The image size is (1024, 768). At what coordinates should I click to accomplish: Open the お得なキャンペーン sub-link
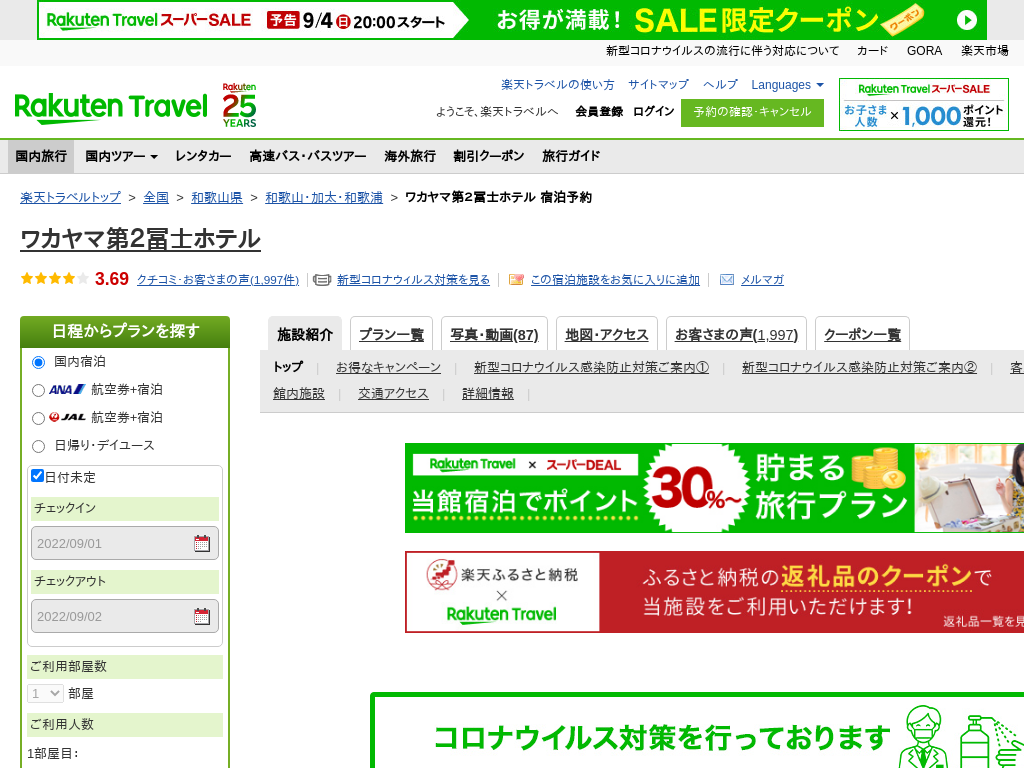pyautogui.click(x=389, y=368)
